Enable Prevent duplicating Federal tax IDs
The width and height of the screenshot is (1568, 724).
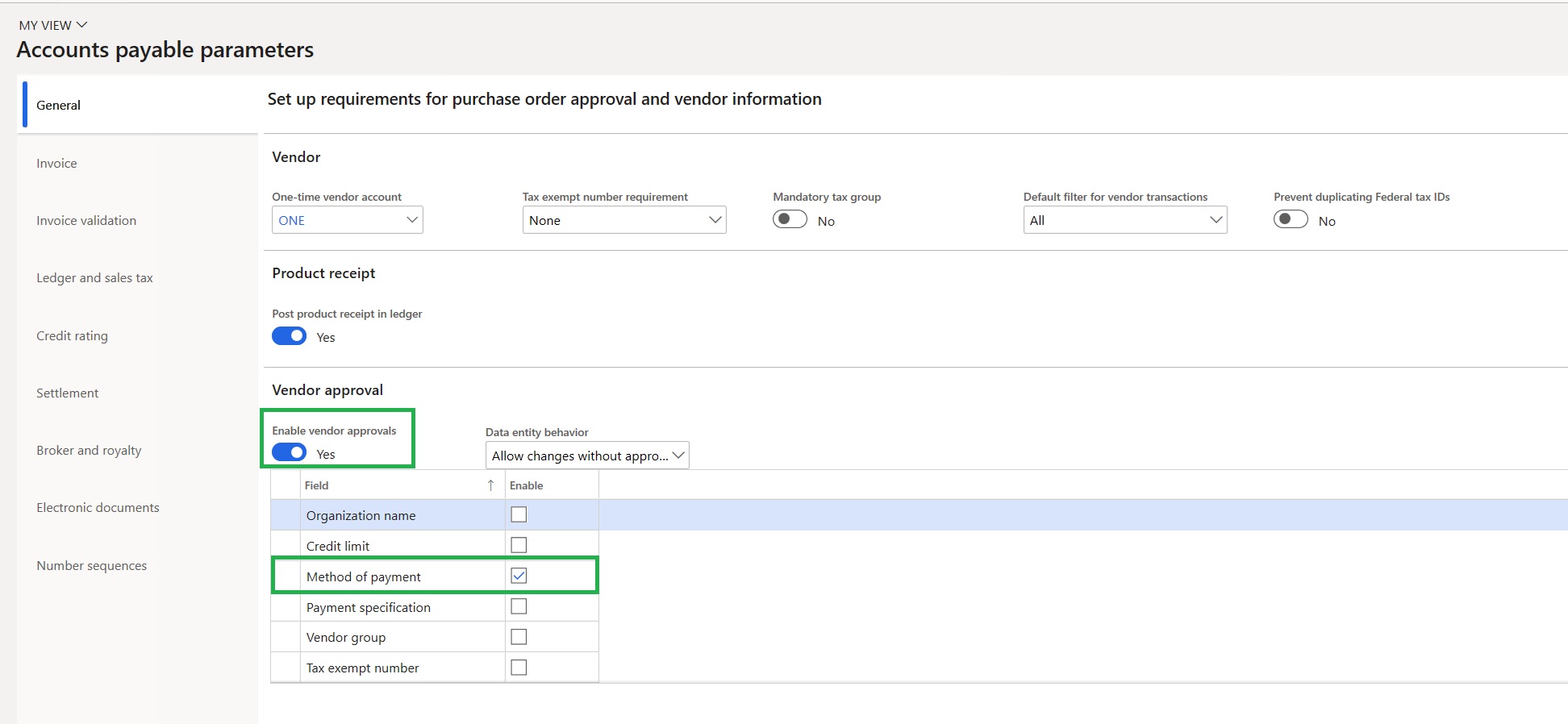click(1291, 219)
